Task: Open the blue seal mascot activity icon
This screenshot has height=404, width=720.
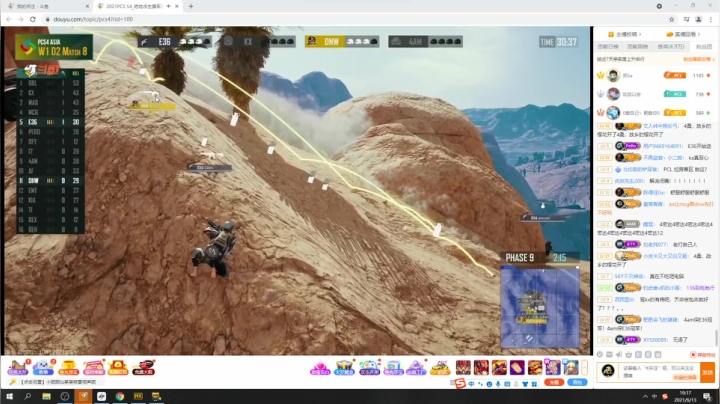Action: [43, 367]
